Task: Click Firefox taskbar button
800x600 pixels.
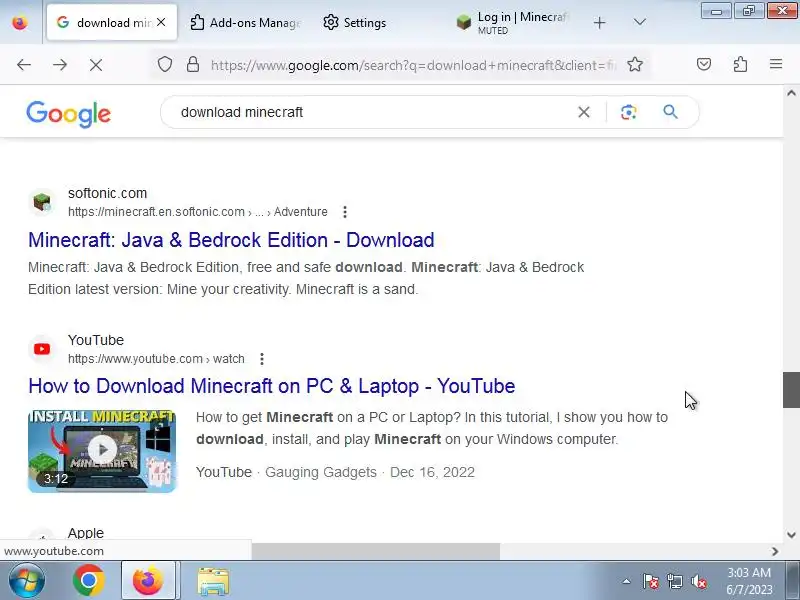Action: tap(148, 581)
